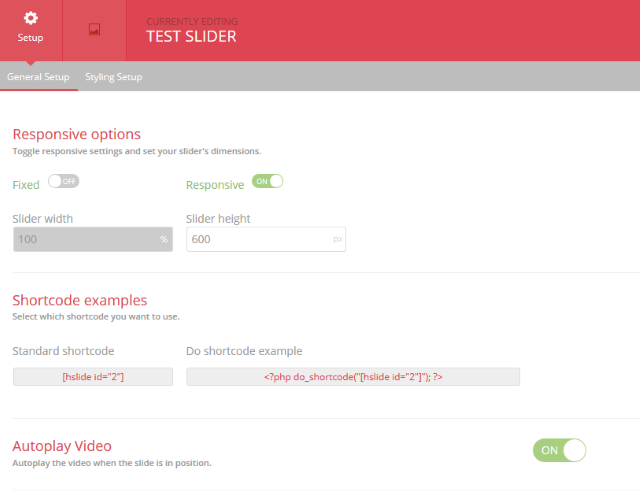Select the PHP do_shortcode example box
The height and width of the screenshot is (500, 640).
[x=353, y=376]
